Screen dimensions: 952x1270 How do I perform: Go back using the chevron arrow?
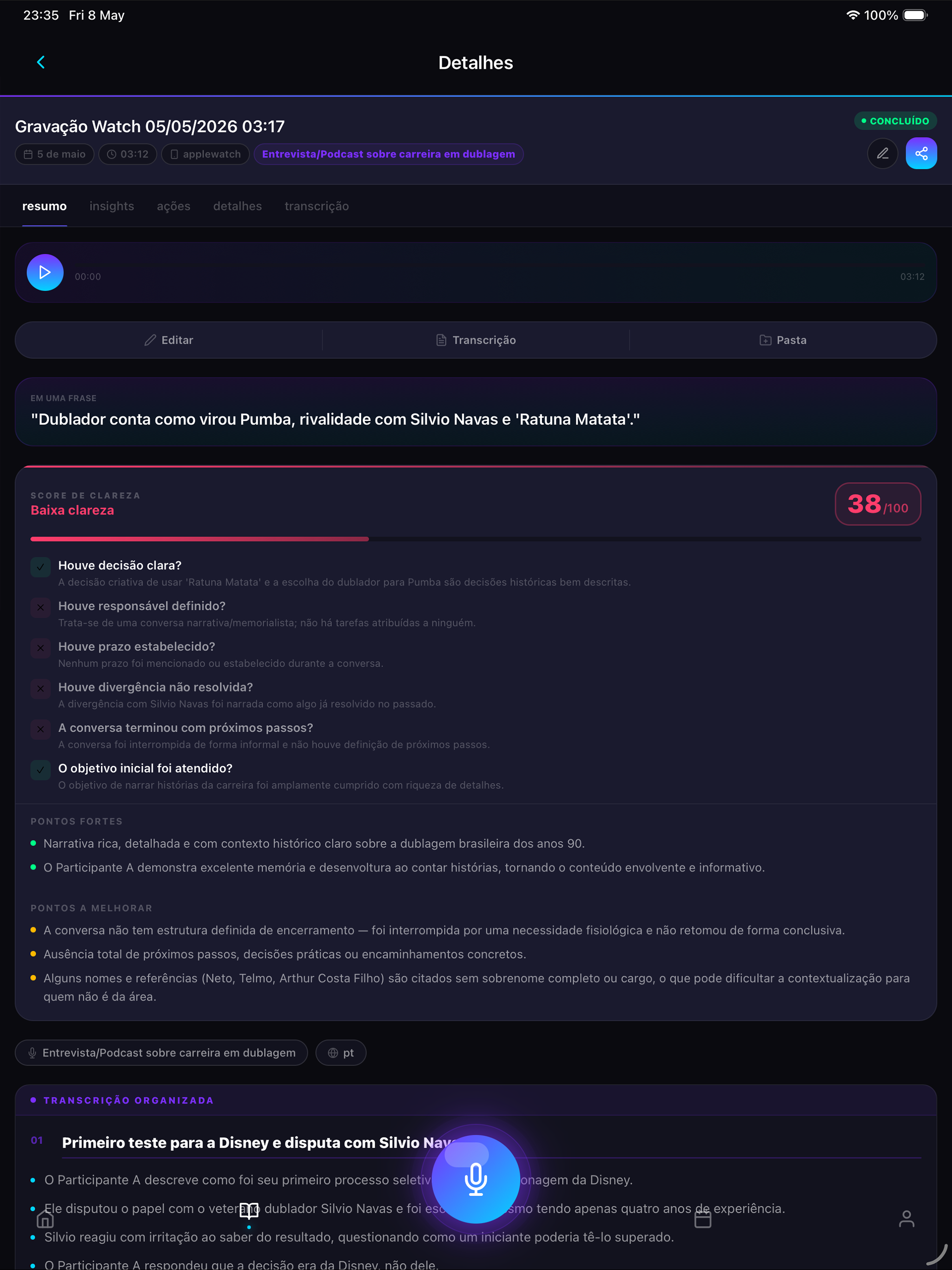[x=41, y=62]
